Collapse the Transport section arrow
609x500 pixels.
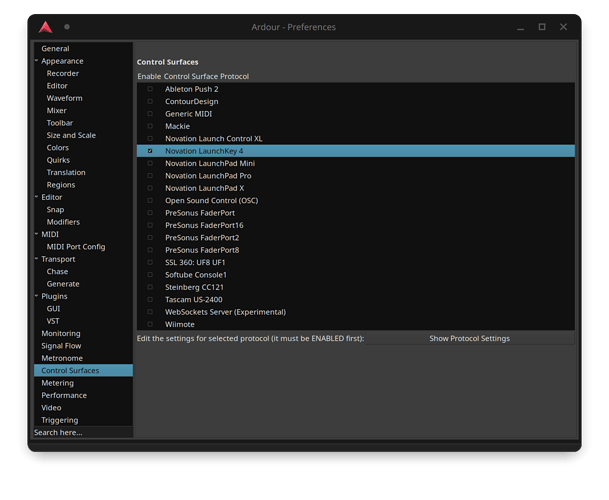(x=37, y=259)
